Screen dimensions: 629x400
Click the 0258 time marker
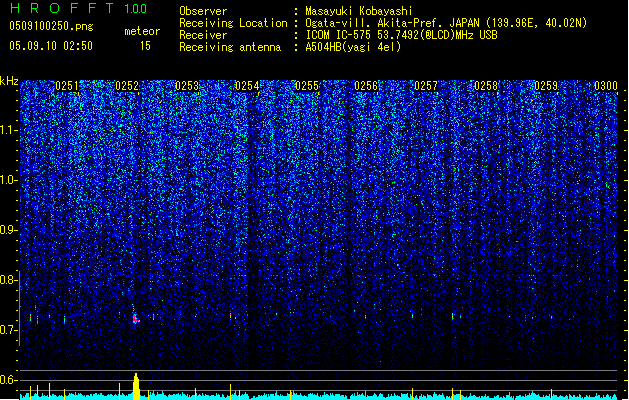point(486,86)
